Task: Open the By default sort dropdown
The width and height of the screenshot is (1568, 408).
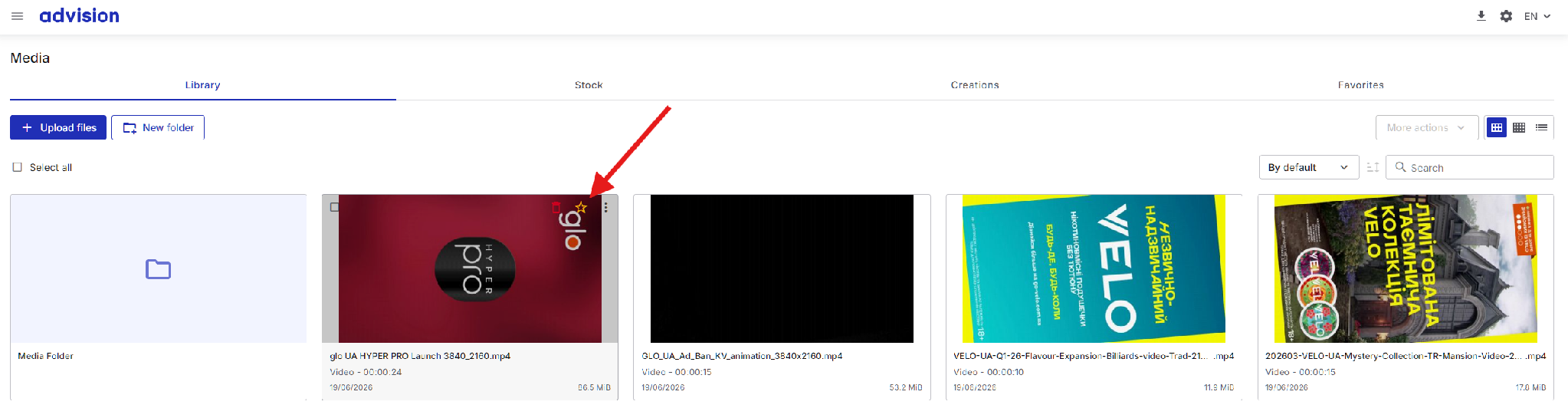Action: tap(1309, 167)
